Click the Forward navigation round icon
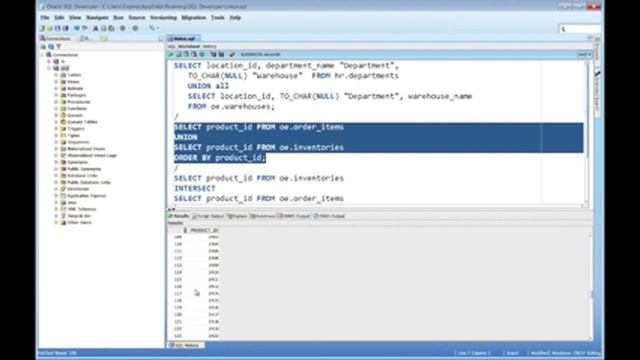 click(x=136, y=28)
